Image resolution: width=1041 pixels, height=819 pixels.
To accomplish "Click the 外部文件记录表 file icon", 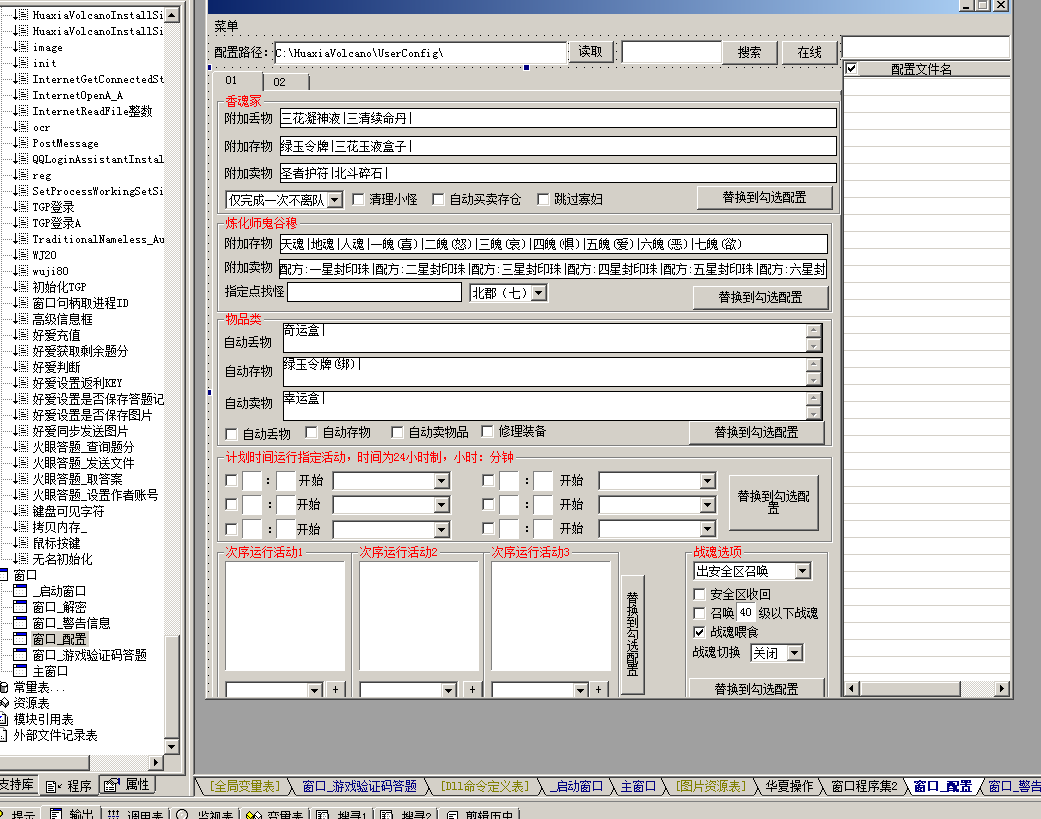I will [4, 735].
